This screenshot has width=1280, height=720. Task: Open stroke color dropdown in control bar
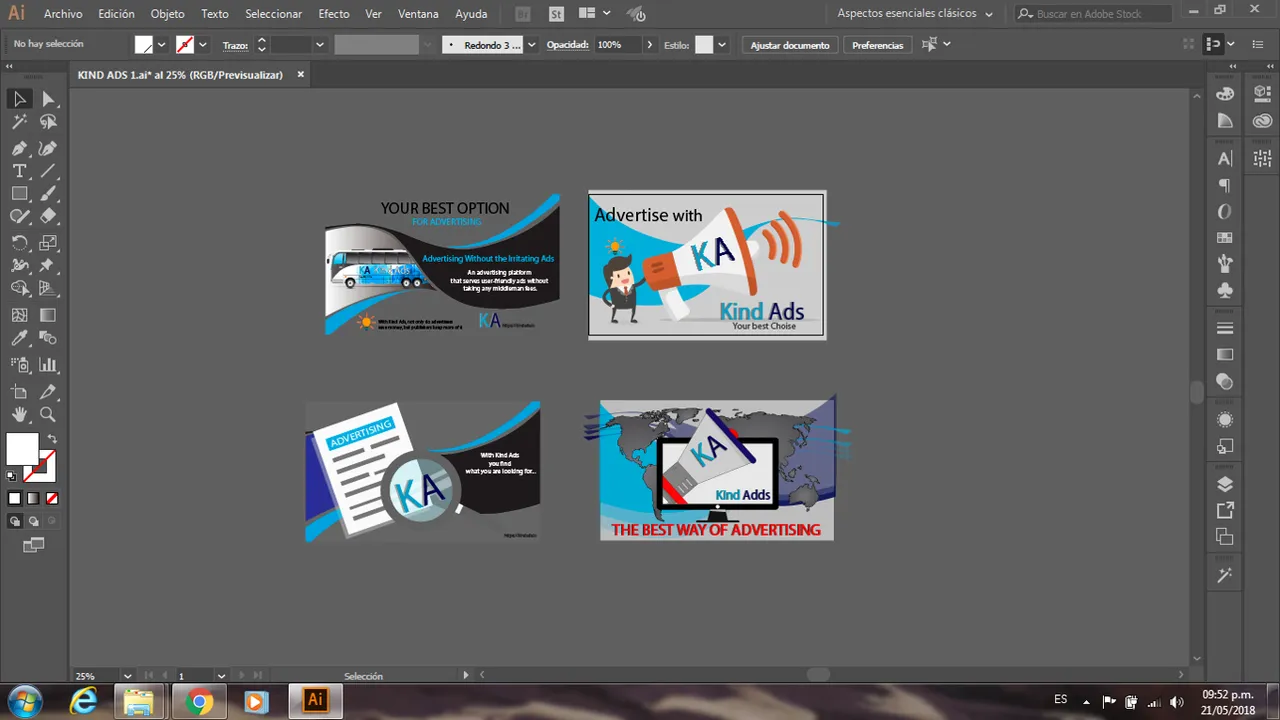[203, 45]
